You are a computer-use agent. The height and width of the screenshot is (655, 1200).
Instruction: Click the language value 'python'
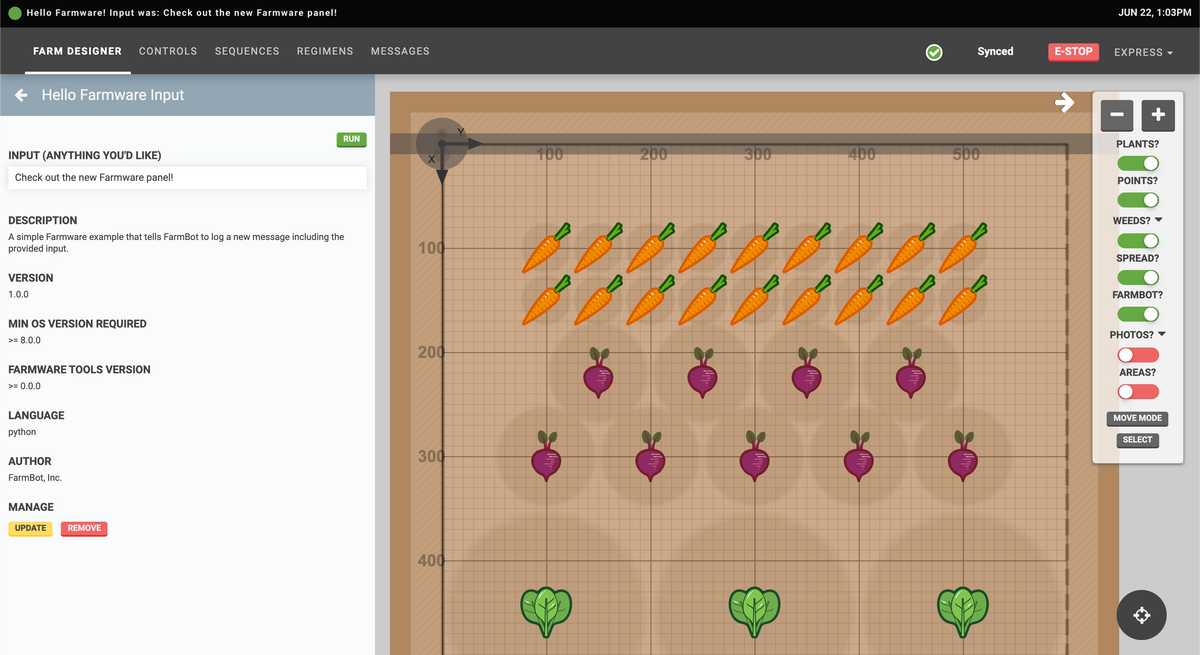point(22,432)
